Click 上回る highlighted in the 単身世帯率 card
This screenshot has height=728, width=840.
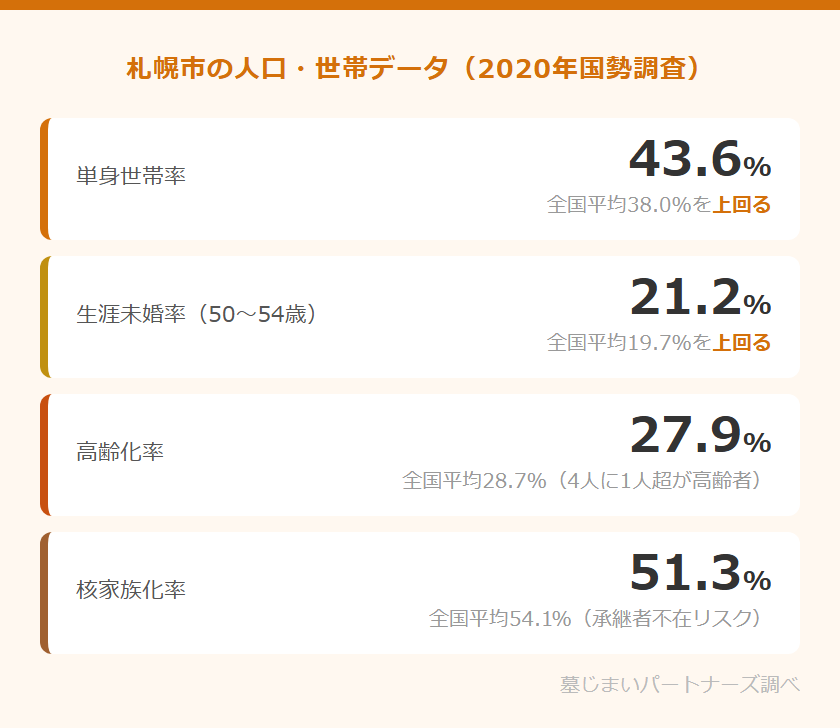point(741,205)
